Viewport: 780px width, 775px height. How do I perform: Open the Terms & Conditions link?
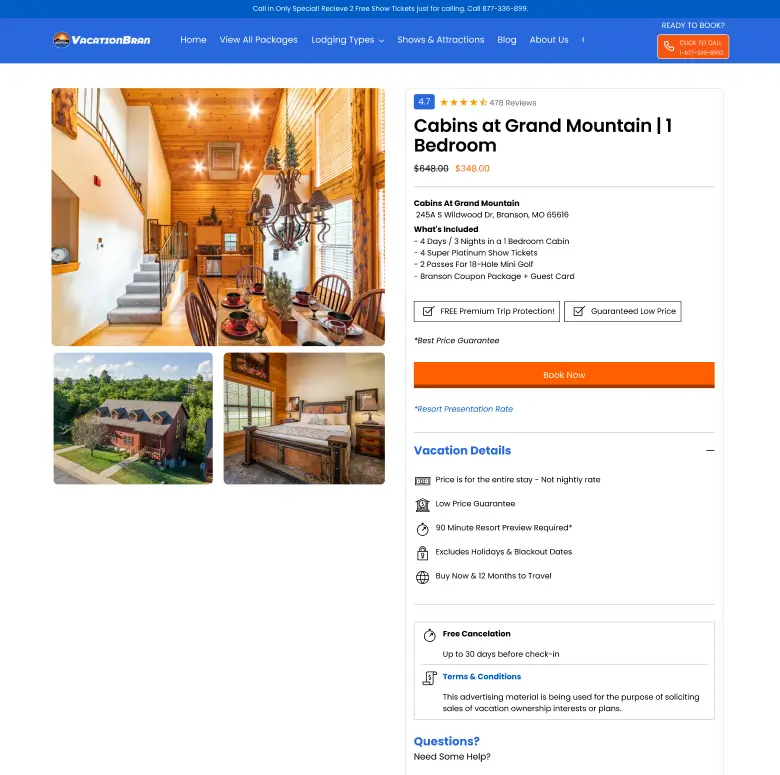point(482,677)
